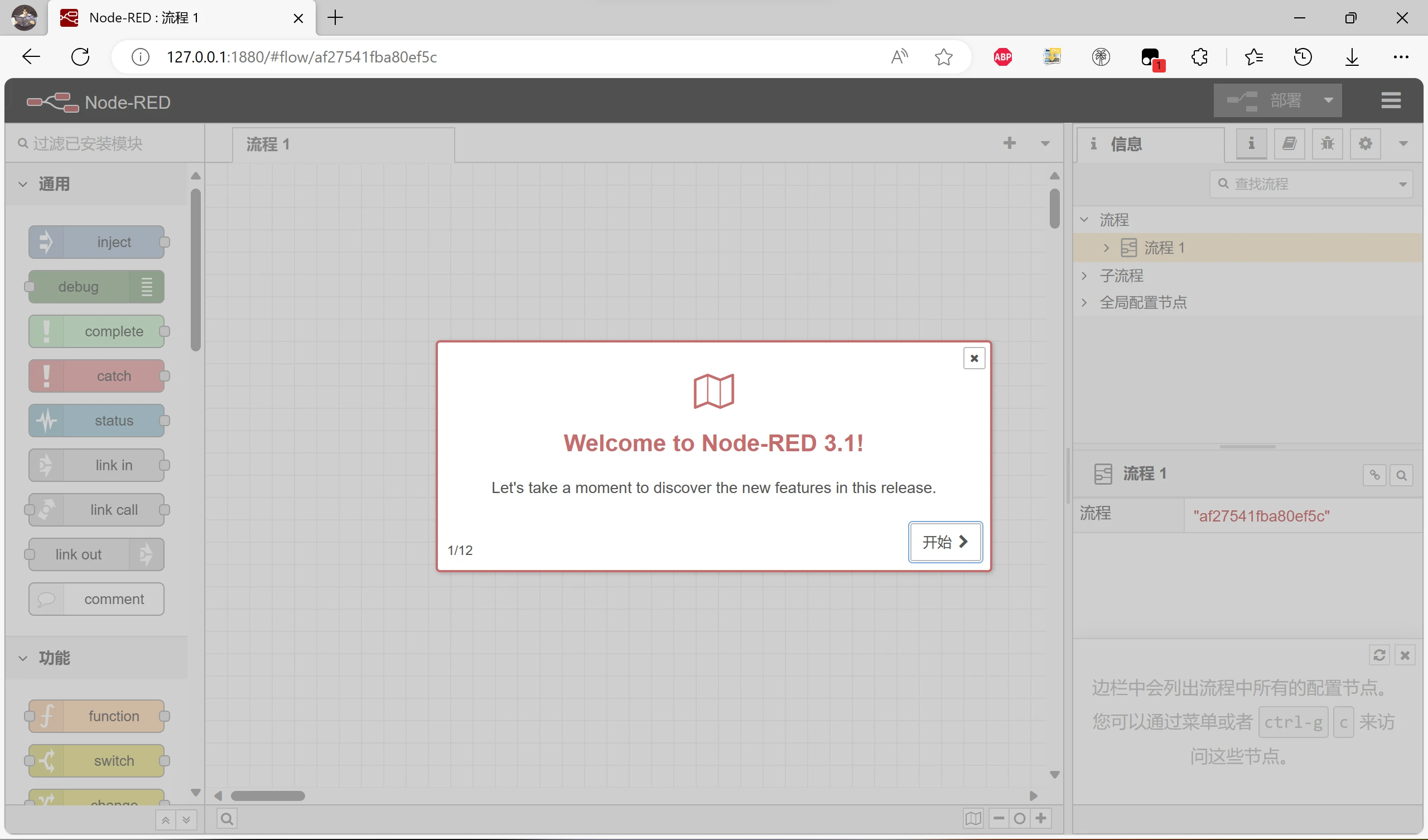Toggle the navigator map icon in footer

point(973,818)
